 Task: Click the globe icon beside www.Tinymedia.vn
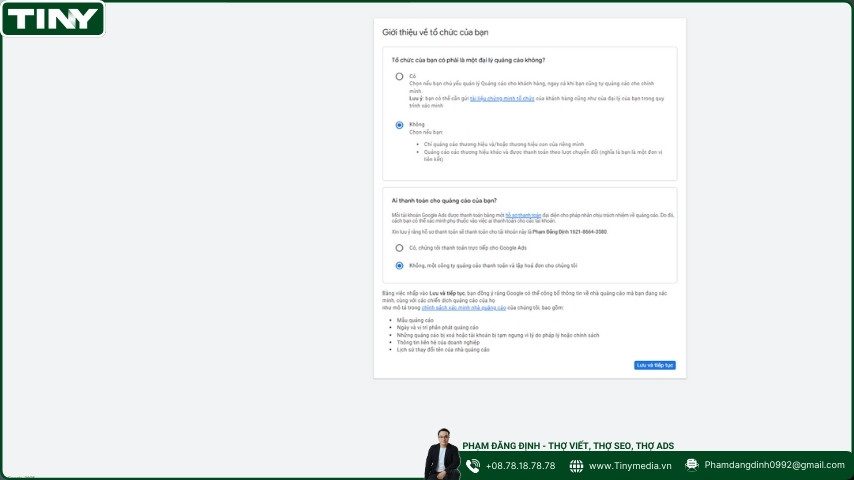click(x=576, y=466)
